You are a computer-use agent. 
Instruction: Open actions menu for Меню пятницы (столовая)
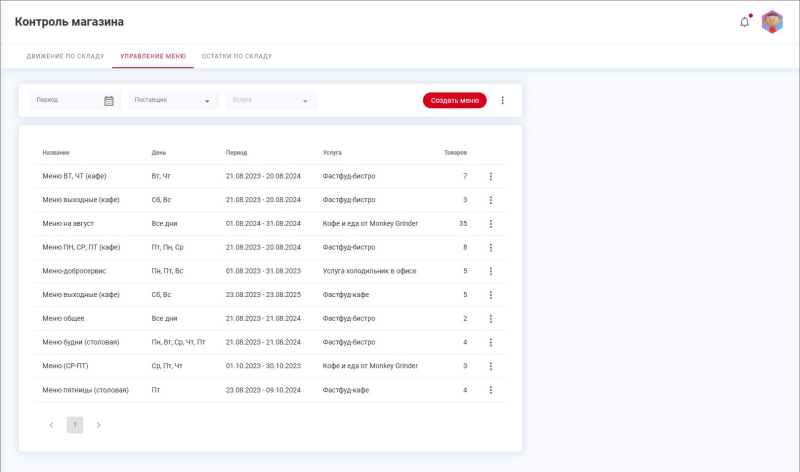pos(491,390)
